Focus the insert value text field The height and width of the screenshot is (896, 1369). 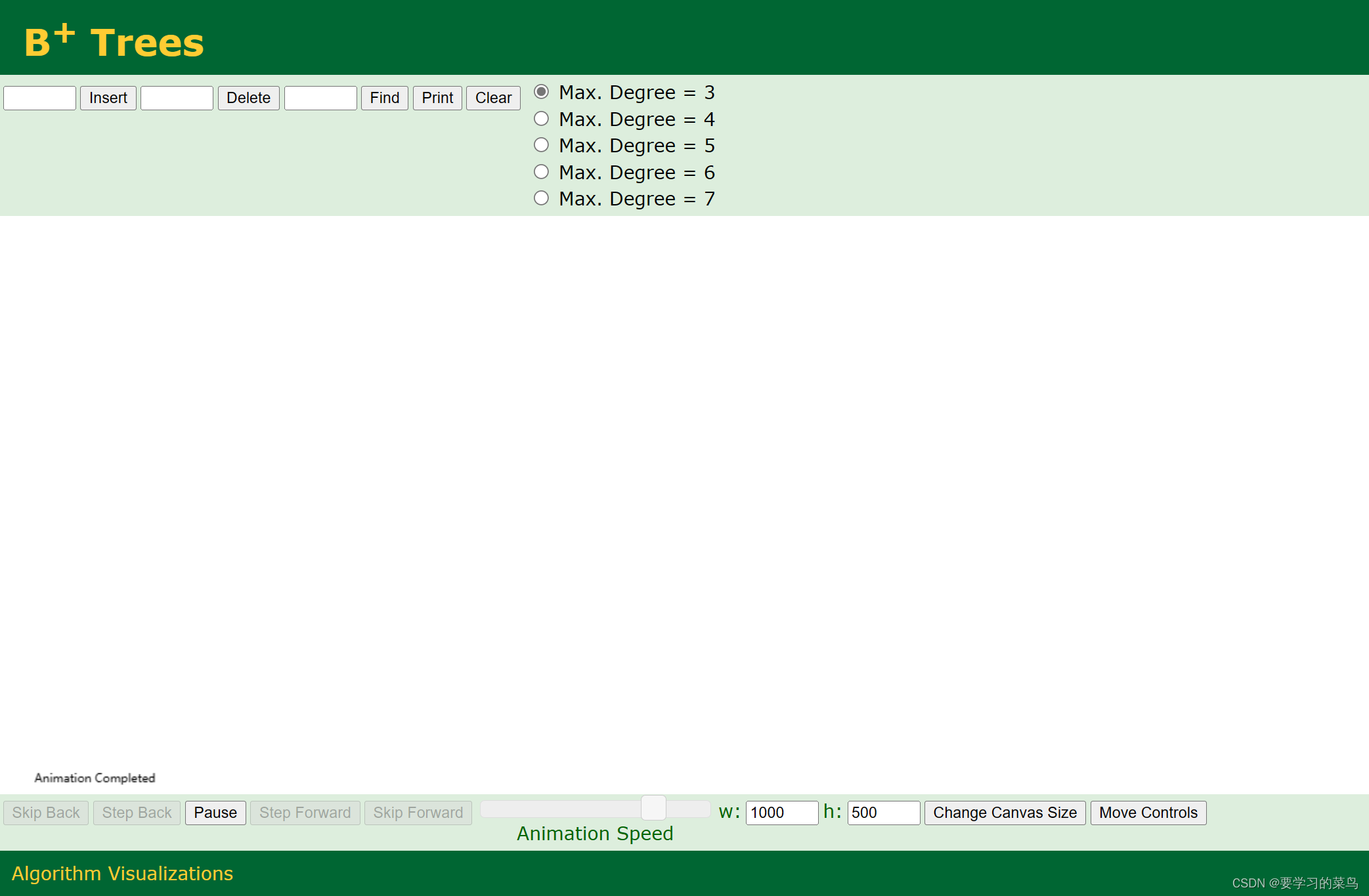pyautogui.click(x=40, y=98)
